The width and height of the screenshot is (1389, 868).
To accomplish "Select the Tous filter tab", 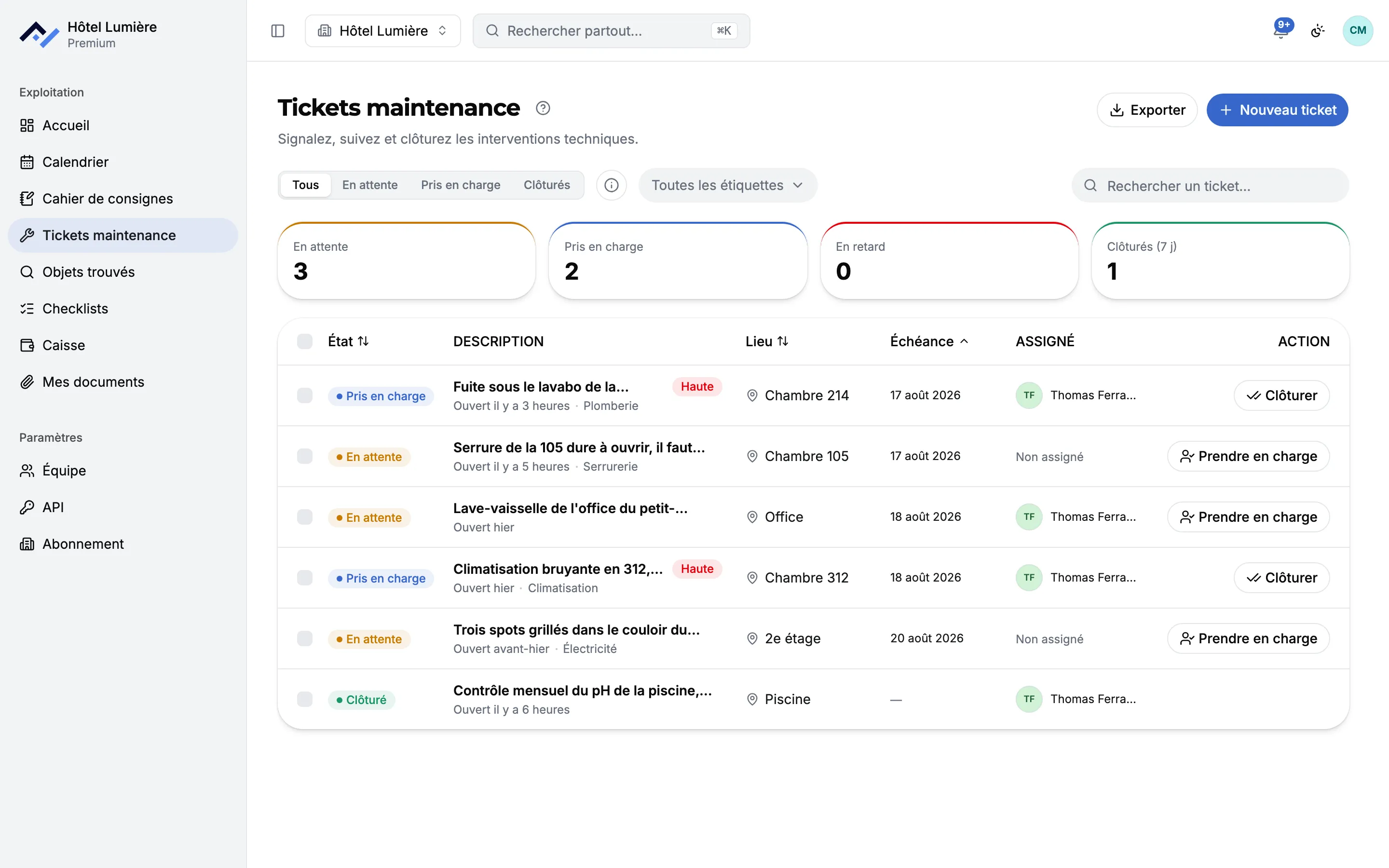I will 305,185.
